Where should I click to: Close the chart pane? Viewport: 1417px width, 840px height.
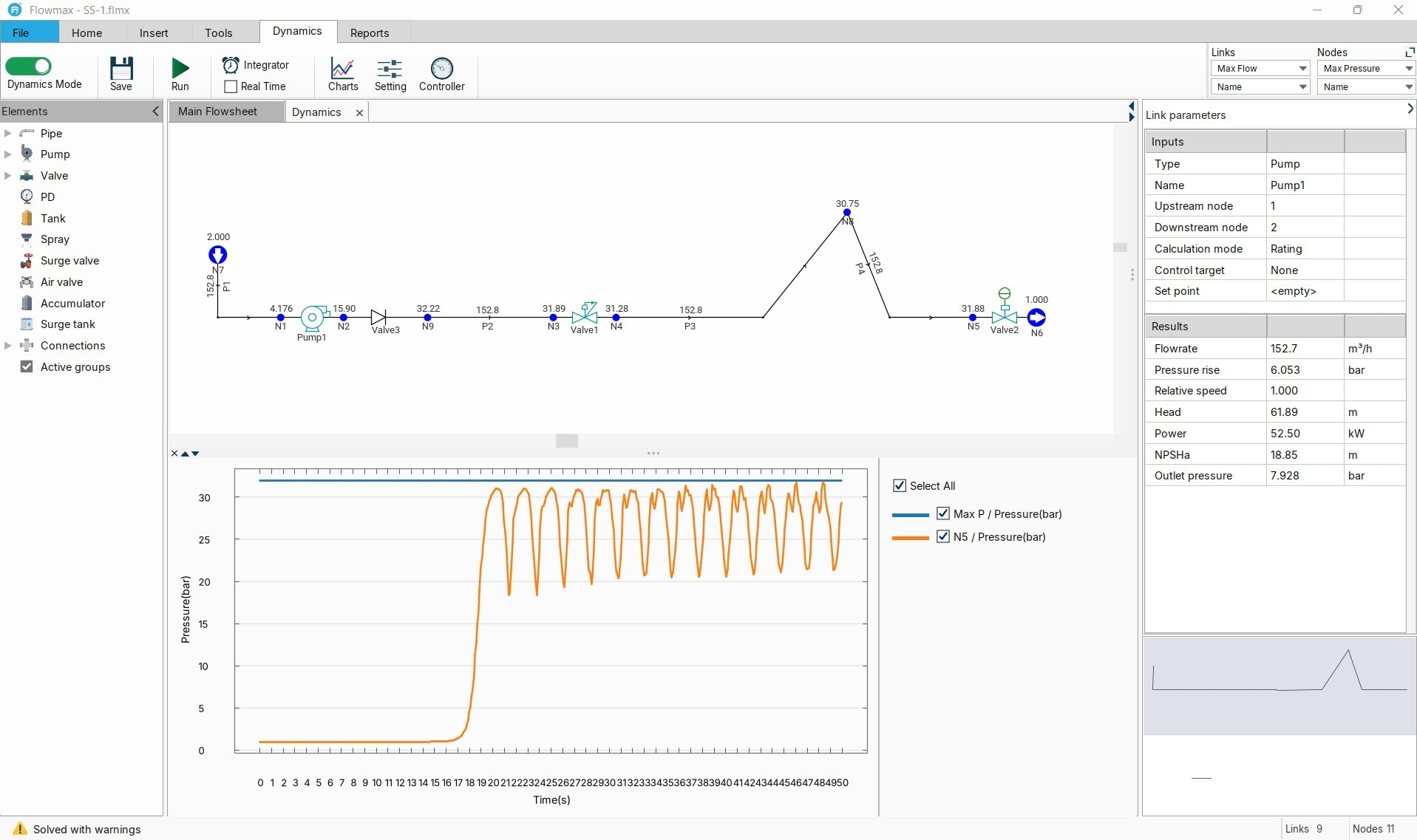tap(174, 454)
